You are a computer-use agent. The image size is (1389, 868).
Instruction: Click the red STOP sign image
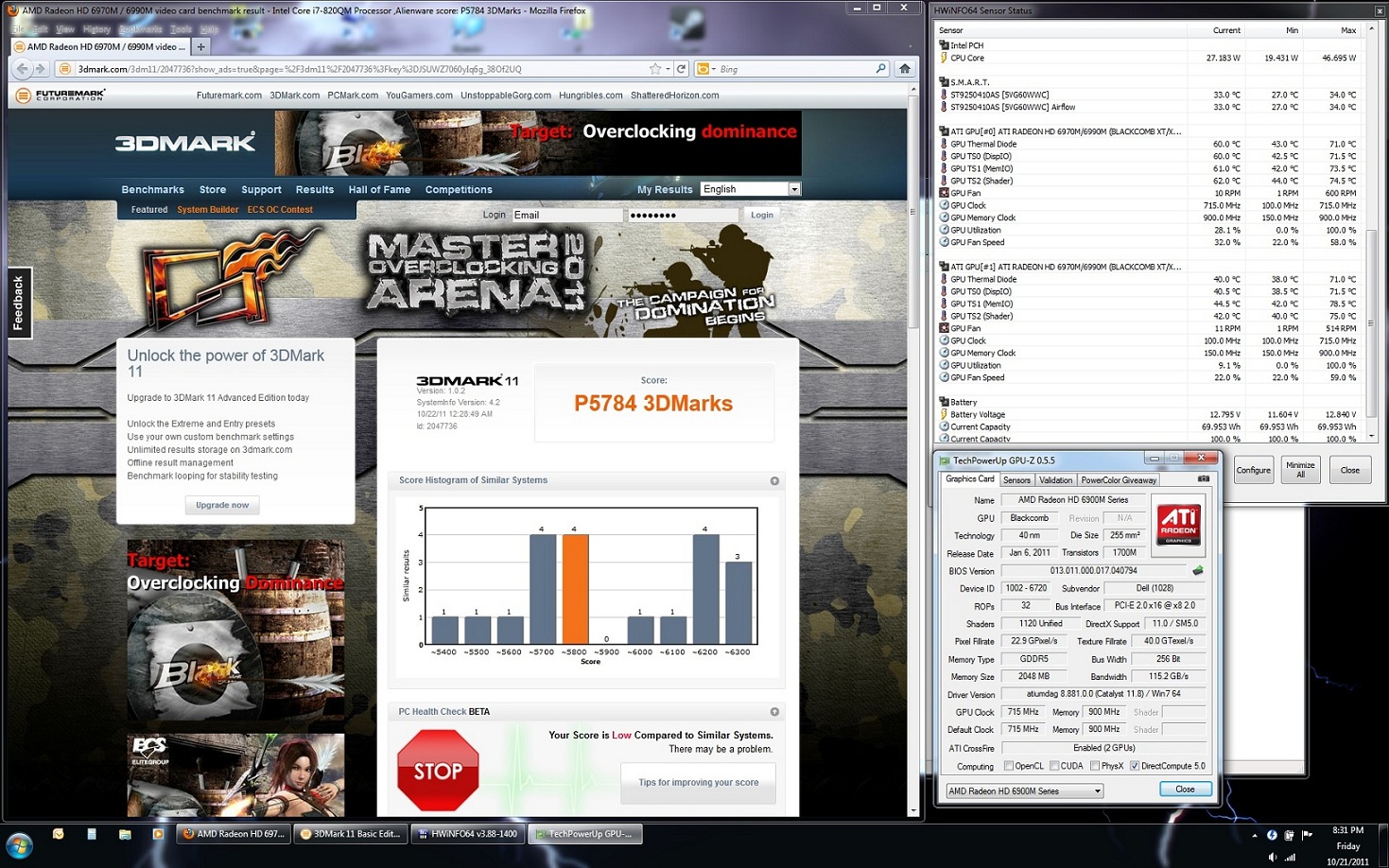pyautogui.click(x=438, y=770)
